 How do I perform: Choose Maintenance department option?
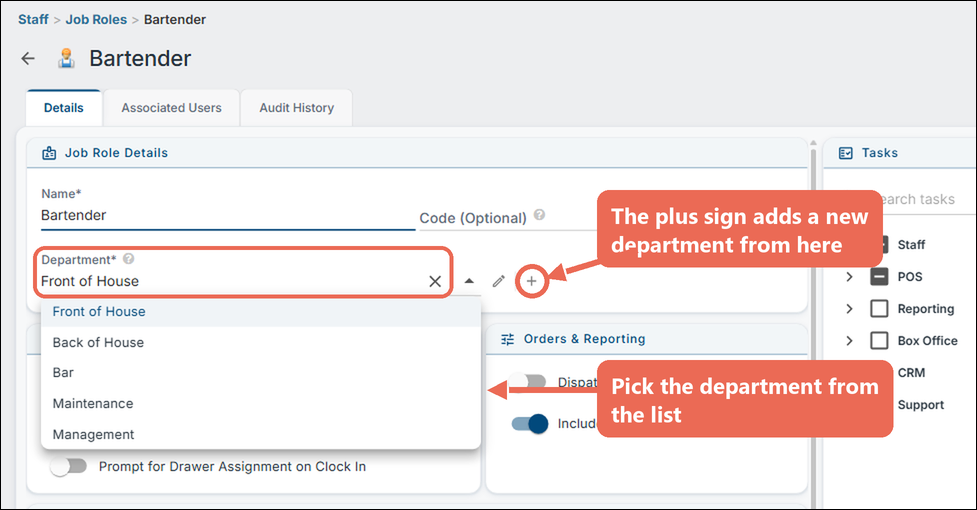(x=260, y=404)
